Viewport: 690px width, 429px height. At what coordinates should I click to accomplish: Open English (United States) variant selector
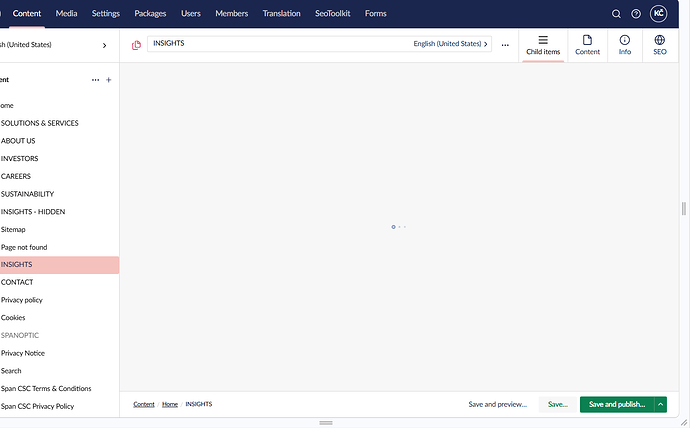pyautogui.click(x=450, y=44)
